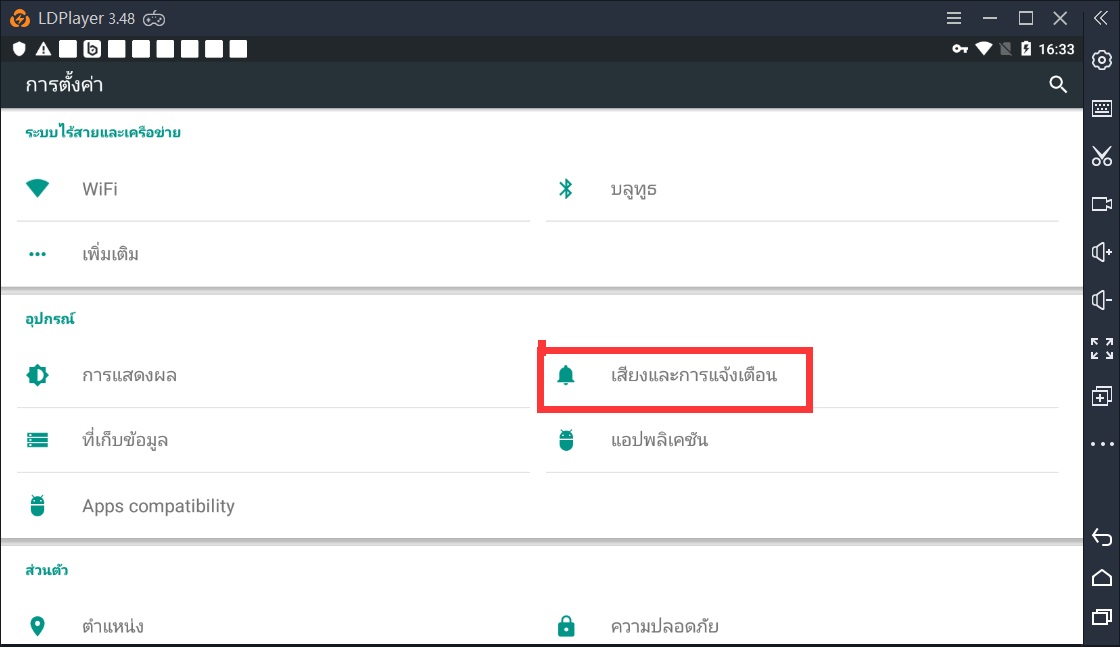Open the keyboard mapping tool
This screenshot has width=1120, height=647.
click(1101, 108)
